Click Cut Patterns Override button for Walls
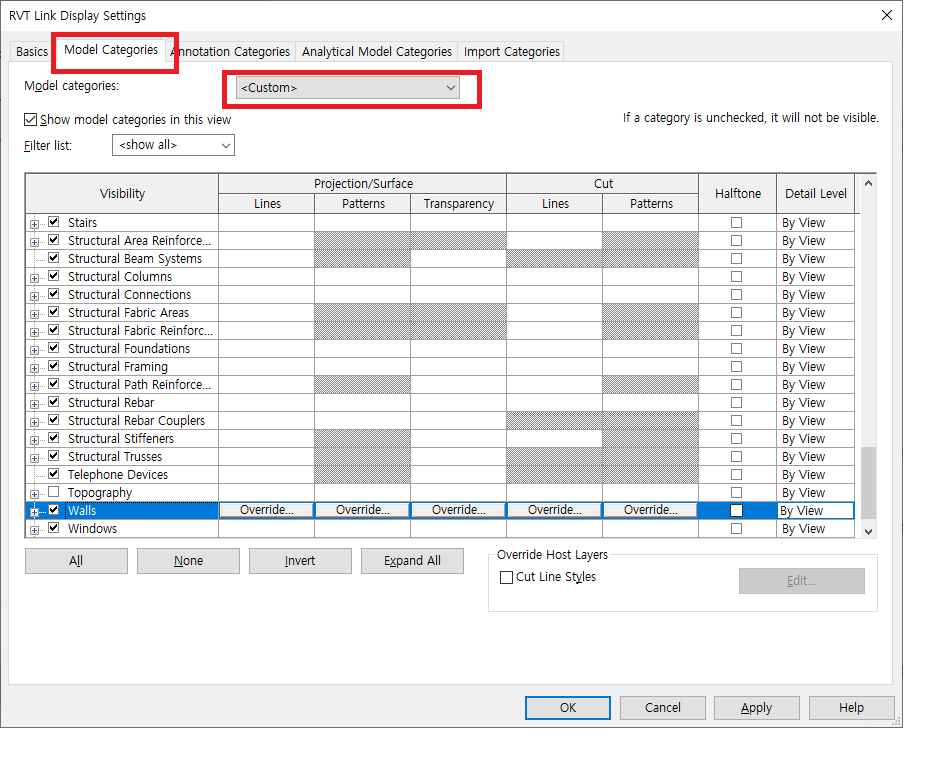936x768 pixels. tap(651, 510)
